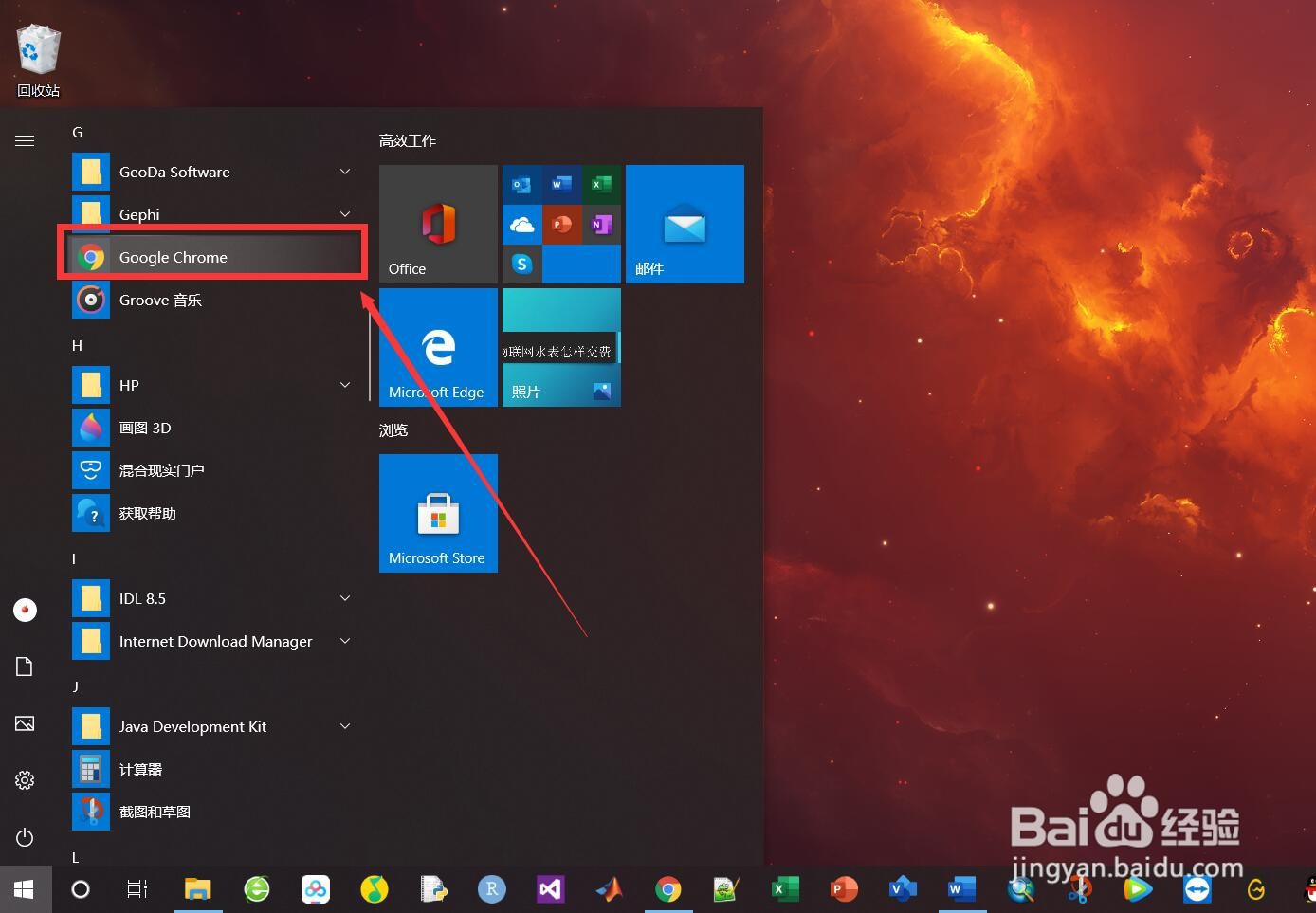1316x913 pixels.
Task: Switch to Chrome on the taskbar
Action: pos(668,889)
